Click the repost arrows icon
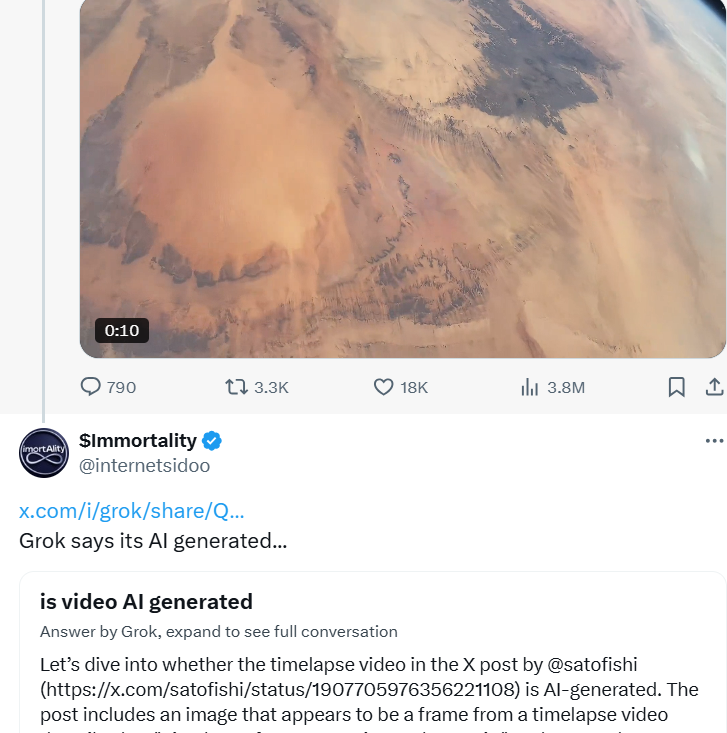This screenshot has height=733, width=727. (x=237, y=387)
